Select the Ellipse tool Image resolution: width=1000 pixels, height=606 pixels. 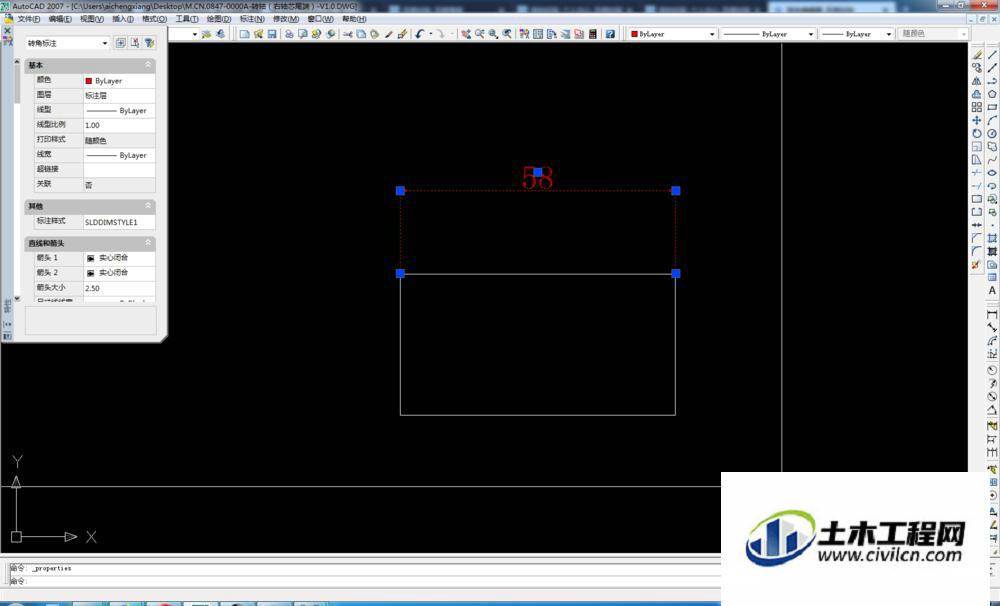coord(992,173)
